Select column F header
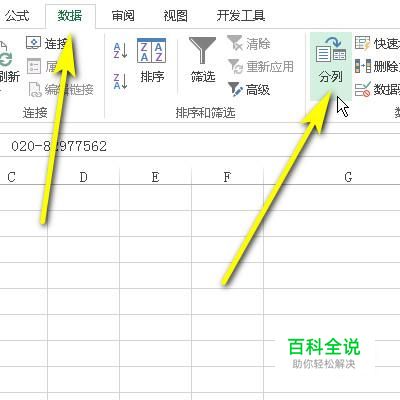Image resolution: width=400 pixels, height=400 pixels. coord(227,177)
